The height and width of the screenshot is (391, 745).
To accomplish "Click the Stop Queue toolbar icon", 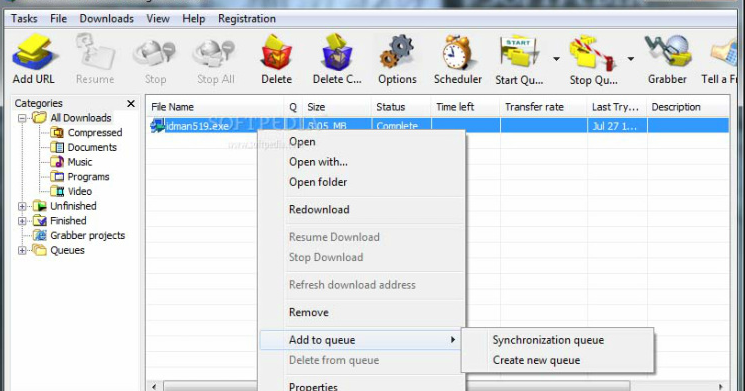I will pos(593,52).
